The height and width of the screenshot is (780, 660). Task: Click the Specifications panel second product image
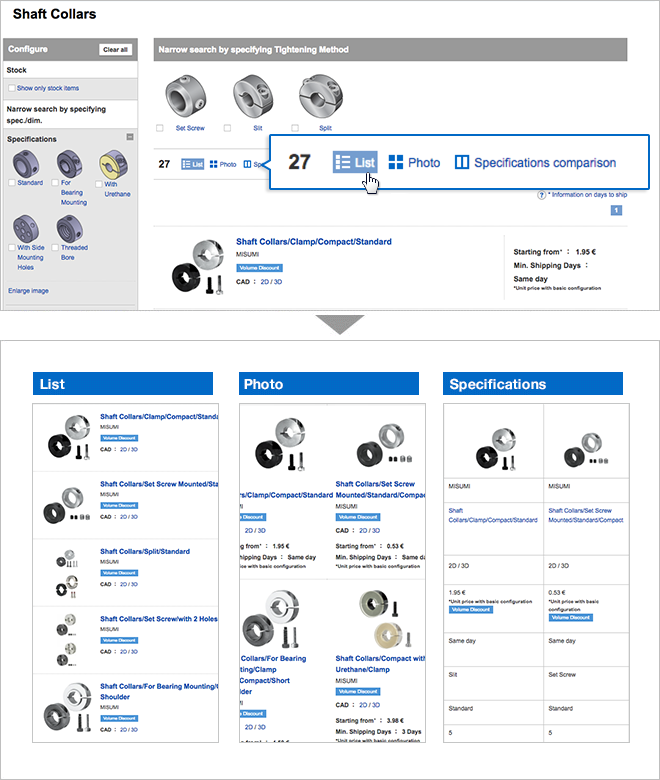point(586,450)
